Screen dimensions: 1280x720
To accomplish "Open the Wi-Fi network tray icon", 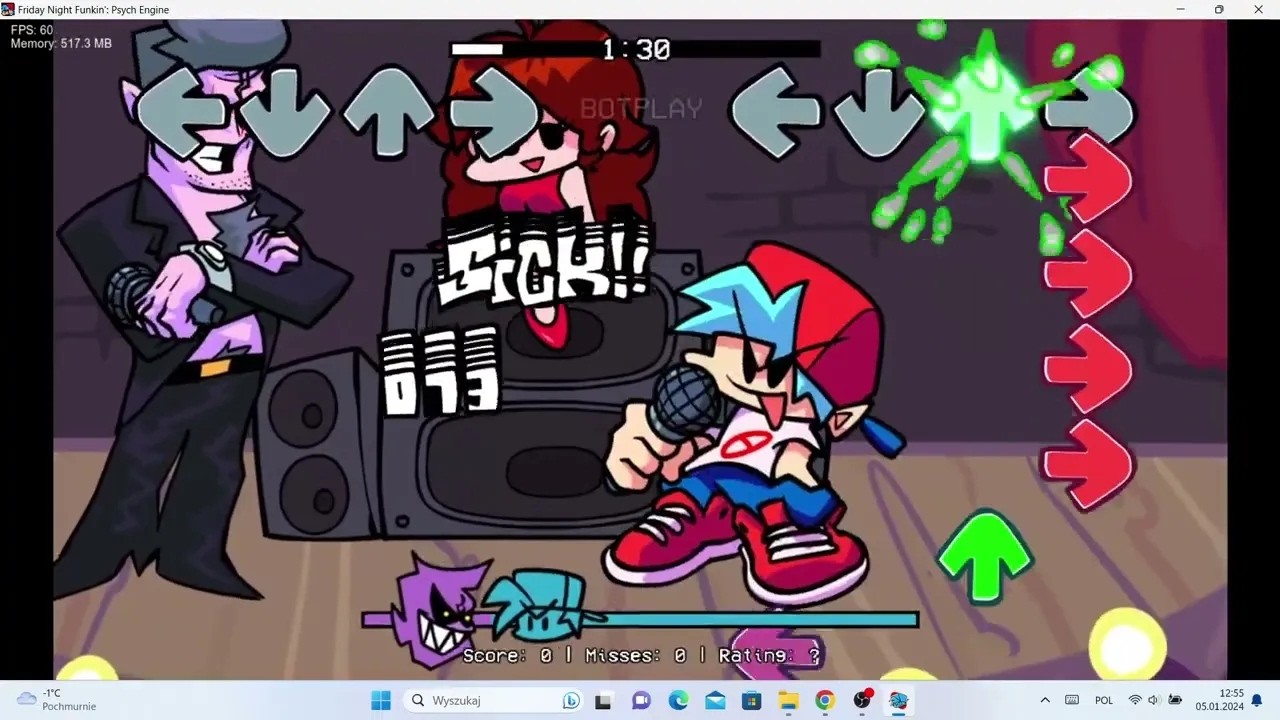I will [x=1135, y=701].
